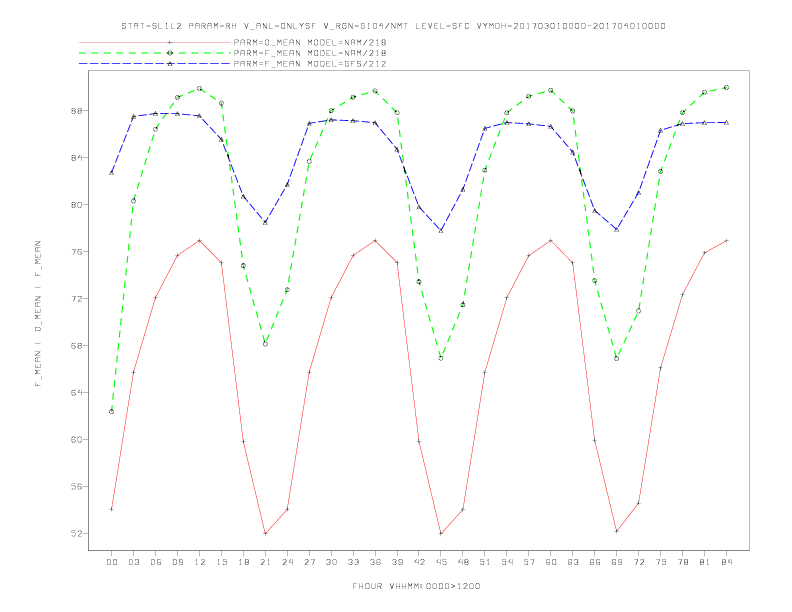Select legend text 'PARM=F_MEAN MODEL=NAM/218'
The image size is (792, 612).
pyautogui.click(x=310, y=53)
